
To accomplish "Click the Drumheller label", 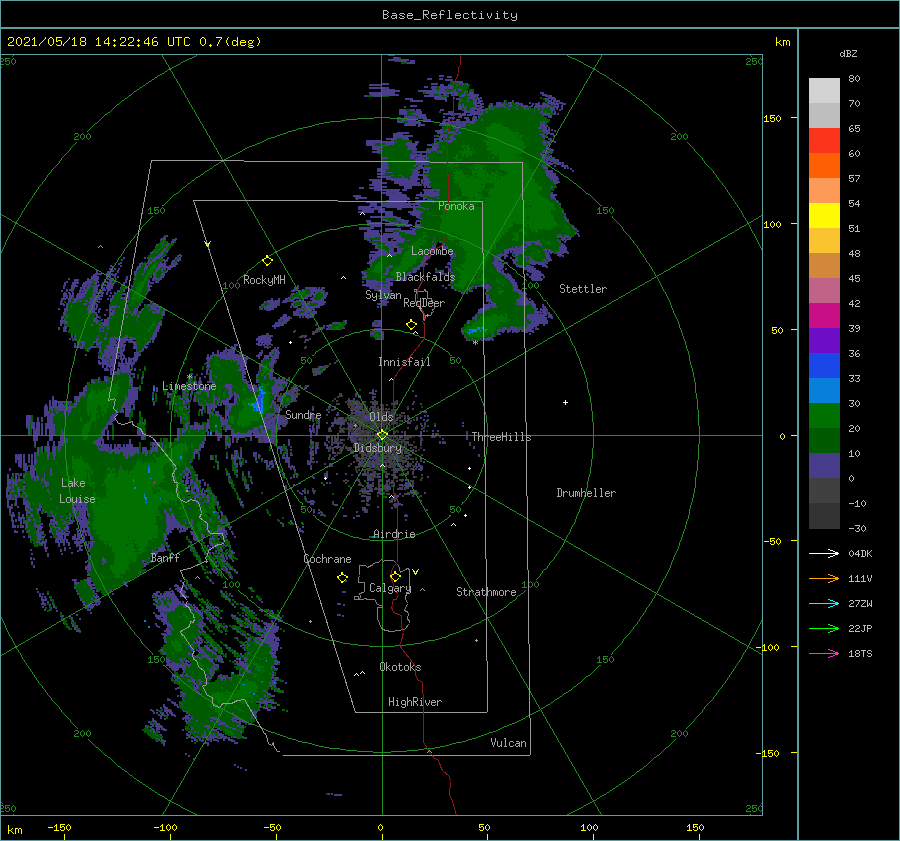I will coord(586,493).
